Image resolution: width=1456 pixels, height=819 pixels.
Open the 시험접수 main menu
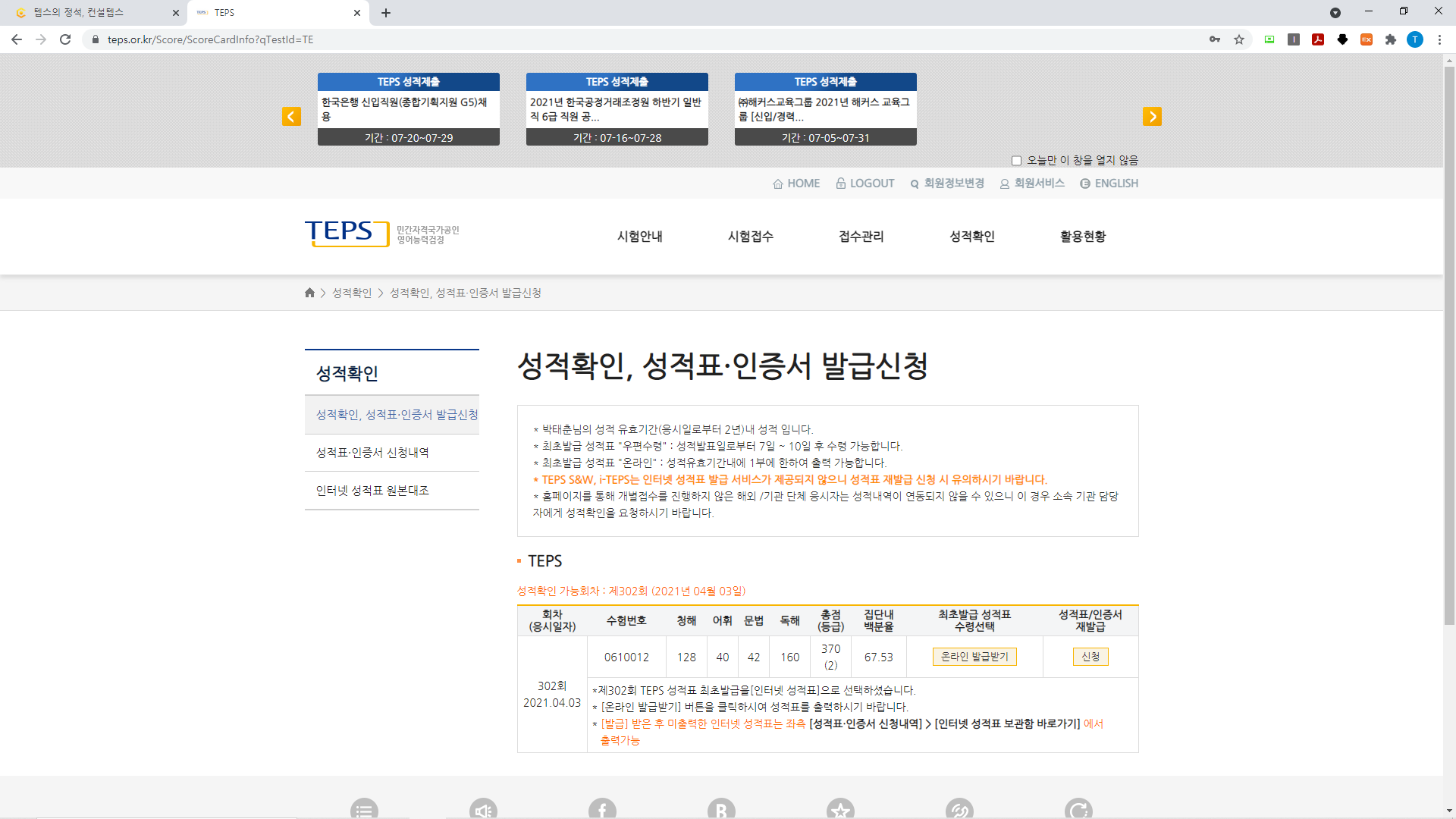point(751,237)
